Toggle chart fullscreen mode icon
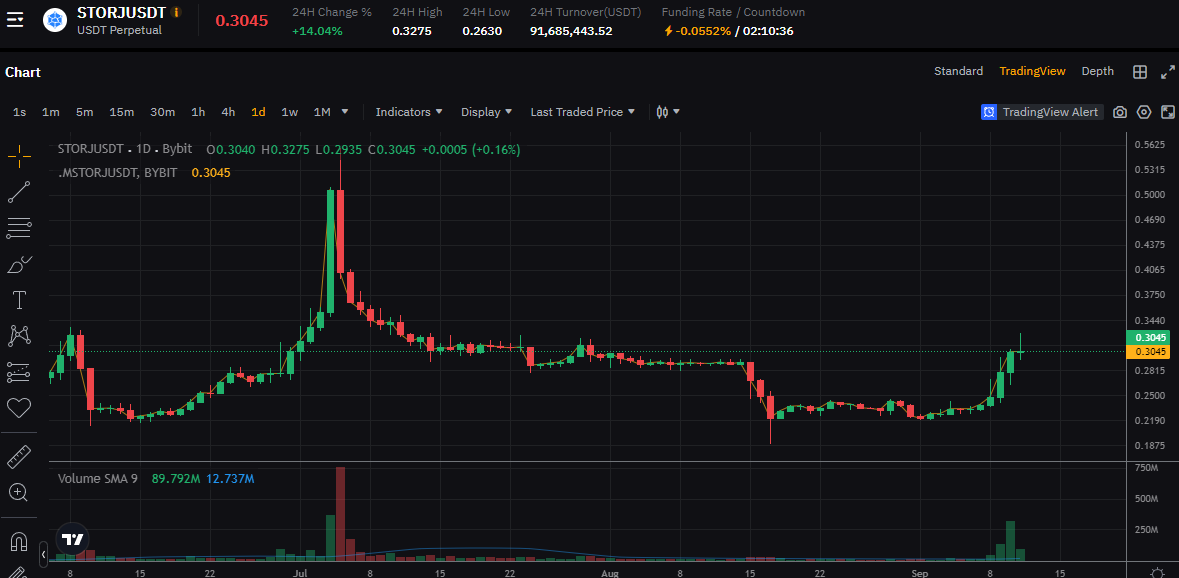 [x=1168, y=112]
